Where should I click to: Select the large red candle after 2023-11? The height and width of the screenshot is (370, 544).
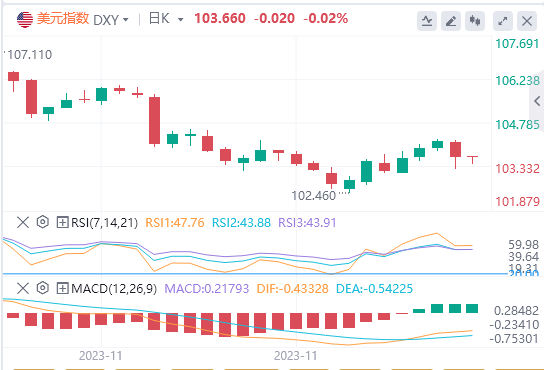(154, 120)
